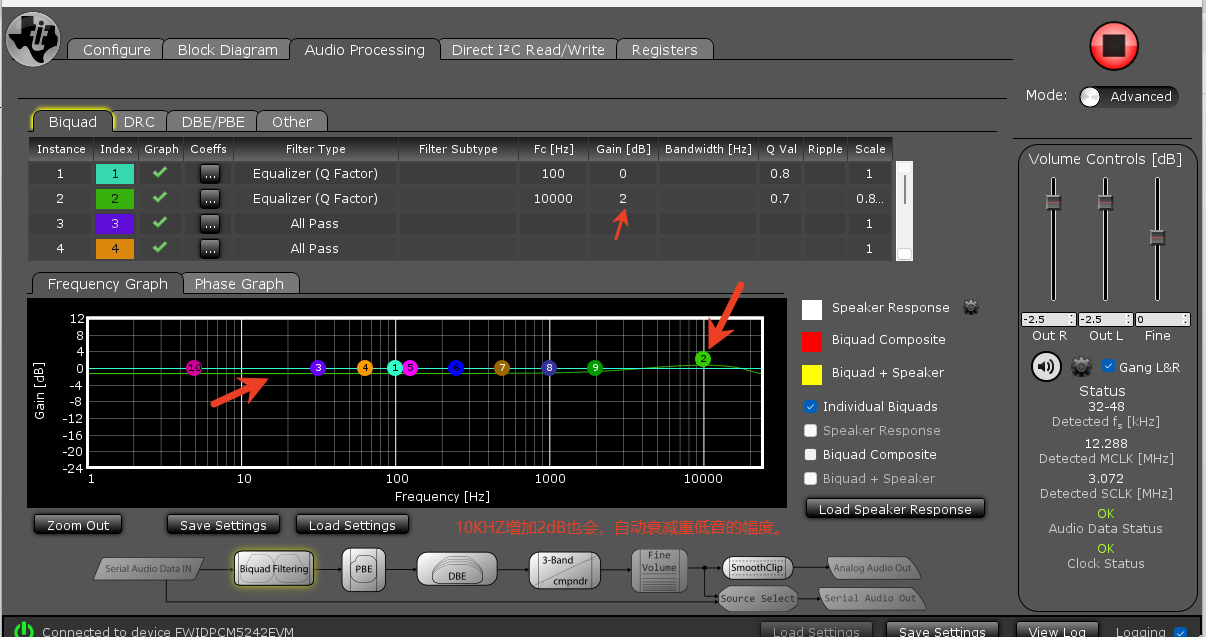
Task: Switch to the Block Diagram tab
Action: coord(227,50)
